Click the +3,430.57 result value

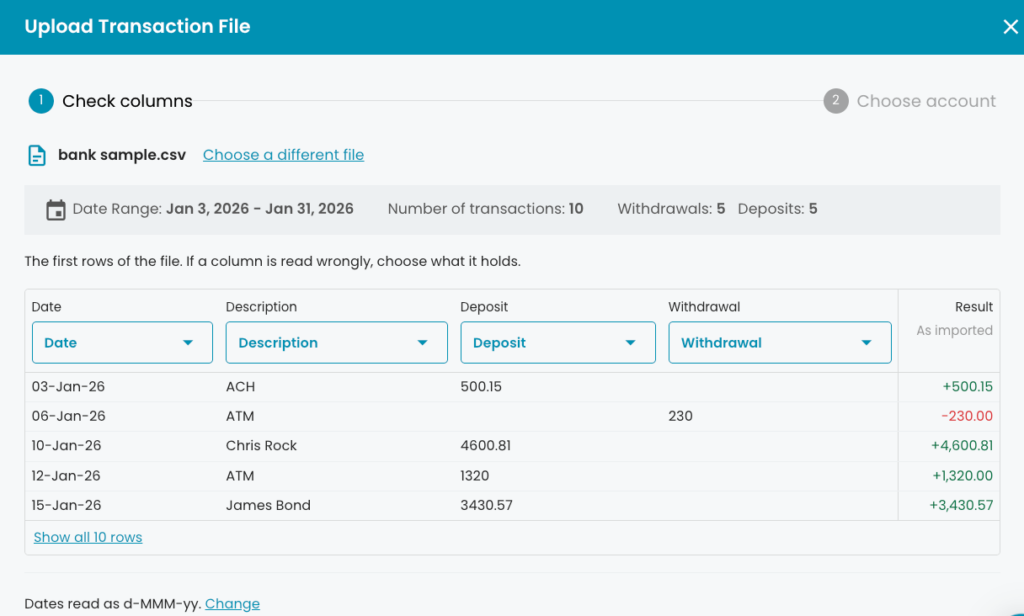click(961, 505)
